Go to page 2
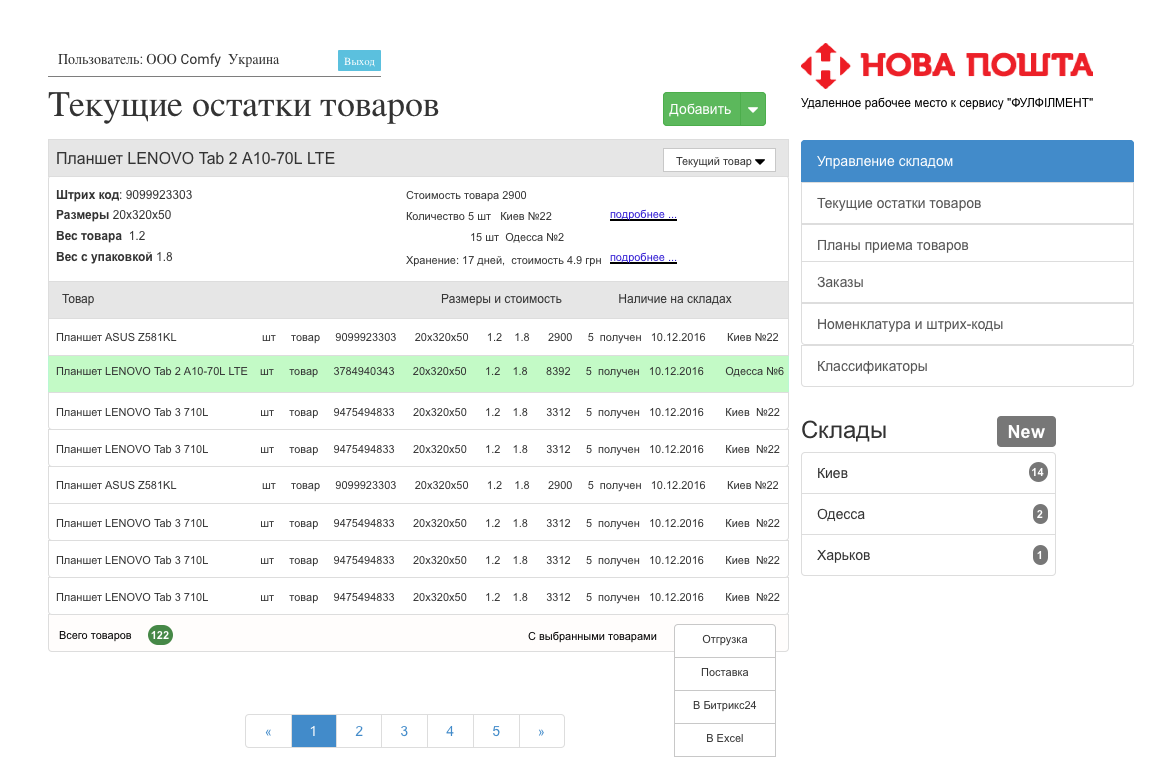Viewport: 1165px width, 768px height. pyautogui.click(x=359, y=732)
